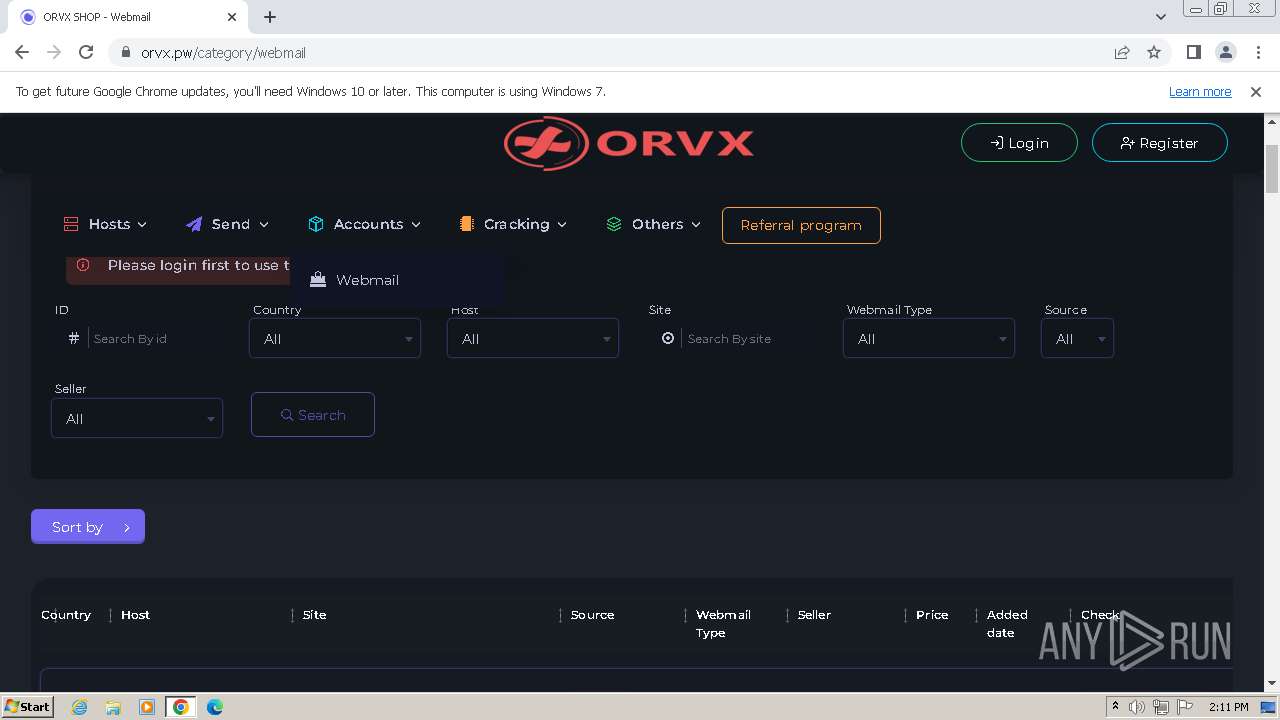Image resolution: width=1280 pixels, height=720 pixels.
Task: Open Internet Explorer from the taskbar
Action: [x=79, y=707]
